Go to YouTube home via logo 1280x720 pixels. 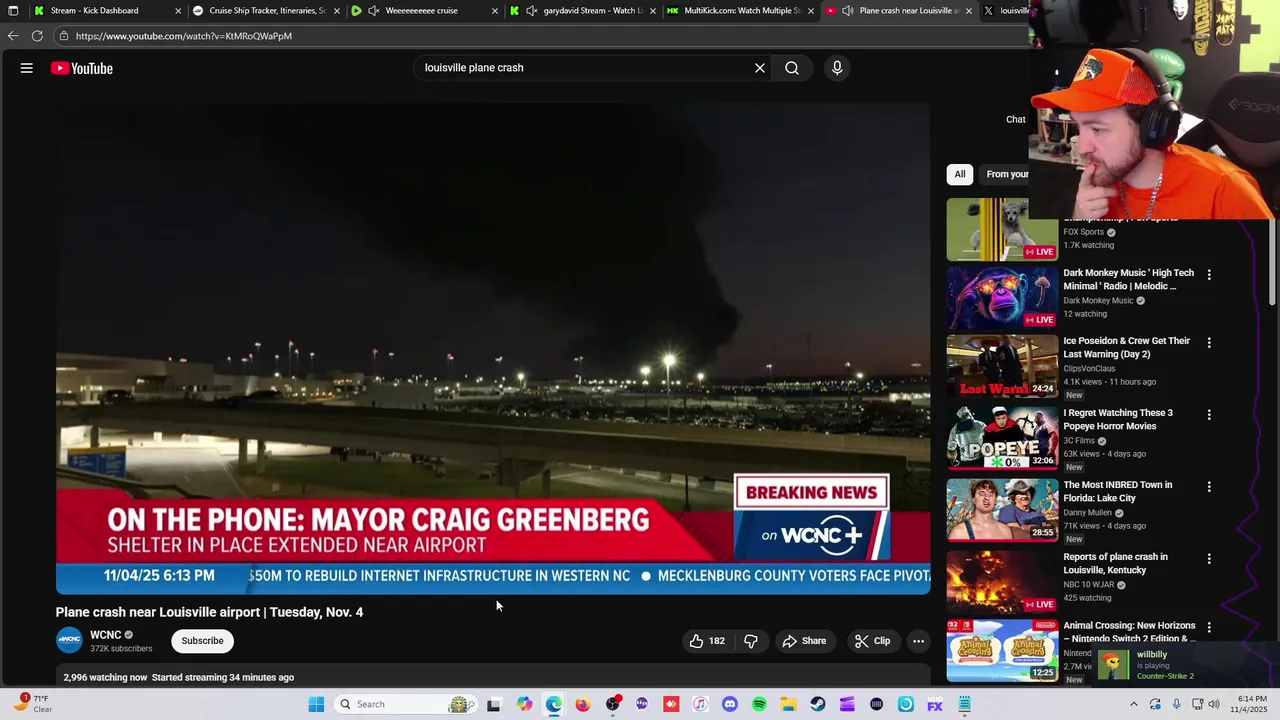click(82, 68)
